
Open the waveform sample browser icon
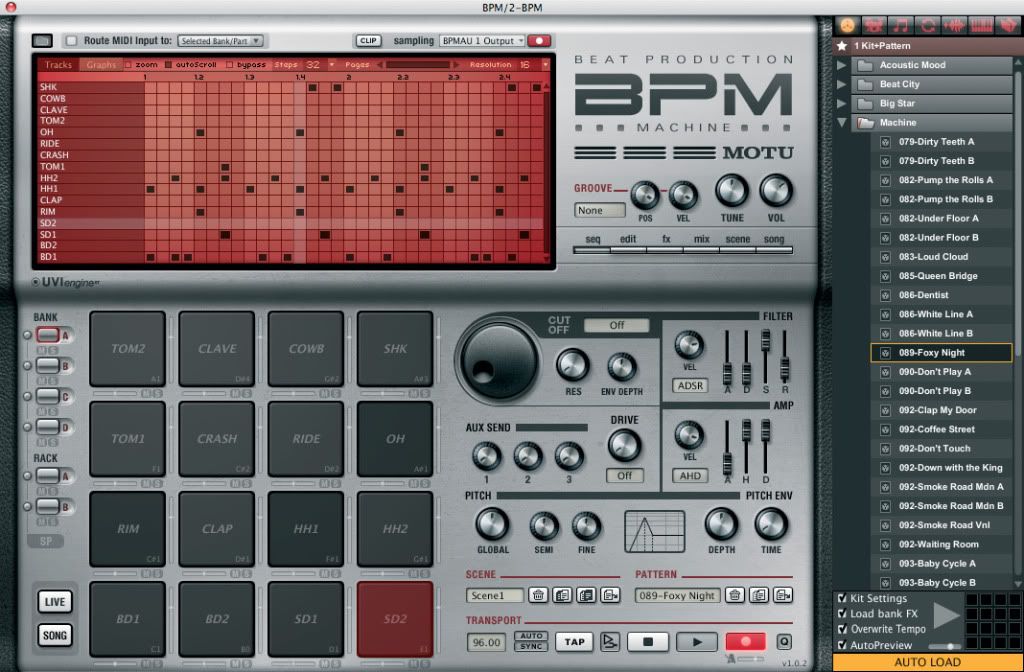point(954,25)
